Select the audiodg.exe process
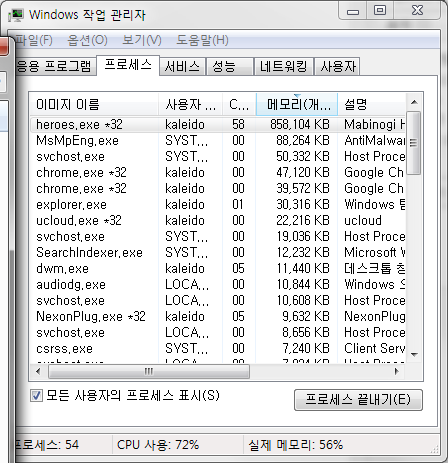Image resolution: width=448 pixels, height=463 pixels. [218, 285]
